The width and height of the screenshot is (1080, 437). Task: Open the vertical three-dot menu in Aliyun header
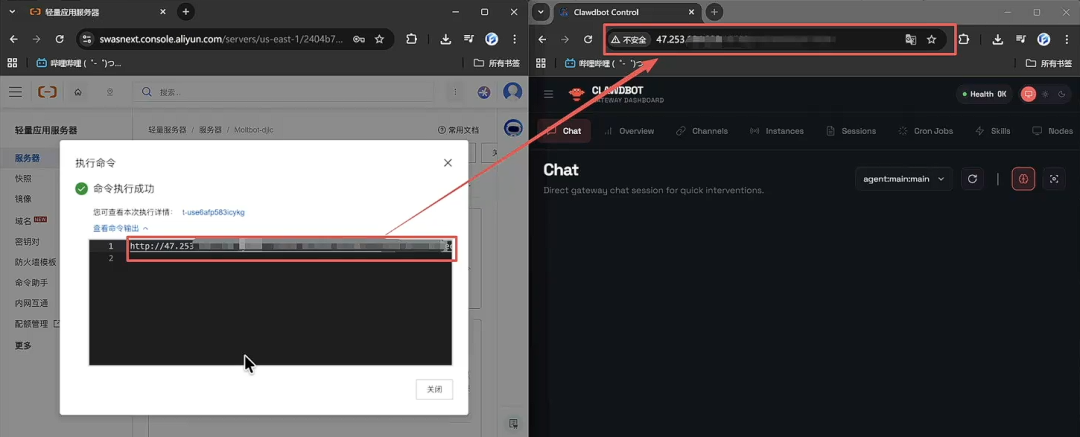(x=456, y=92)
